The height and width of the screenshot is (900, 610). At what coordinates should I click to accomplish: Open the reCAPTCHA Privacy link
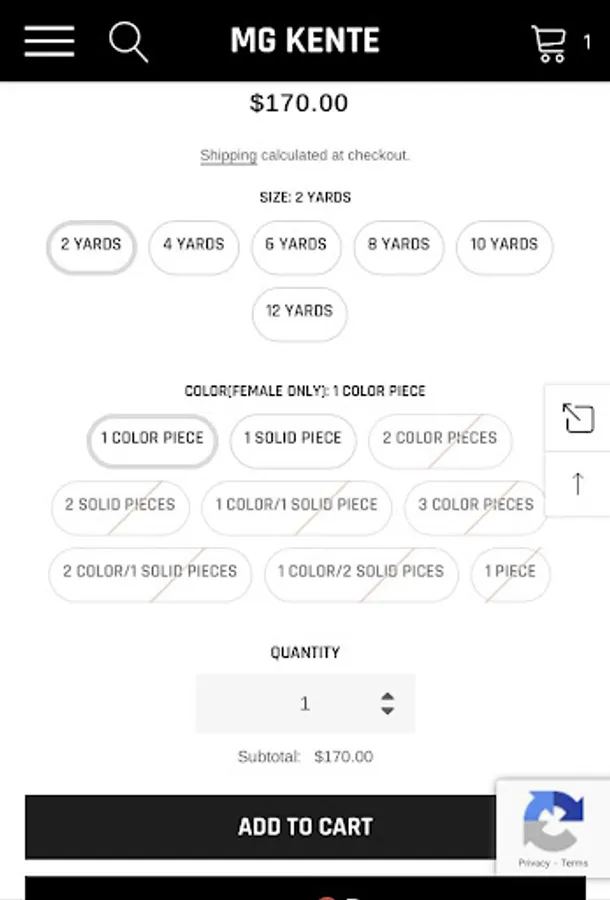(x=533, y=863)
